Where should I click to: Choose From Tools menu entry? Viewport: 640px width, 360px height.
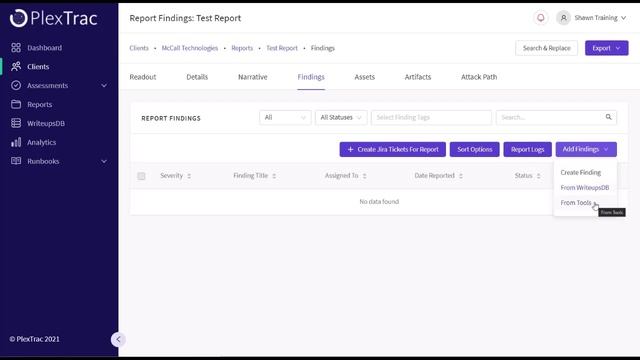tap(576, 203)
